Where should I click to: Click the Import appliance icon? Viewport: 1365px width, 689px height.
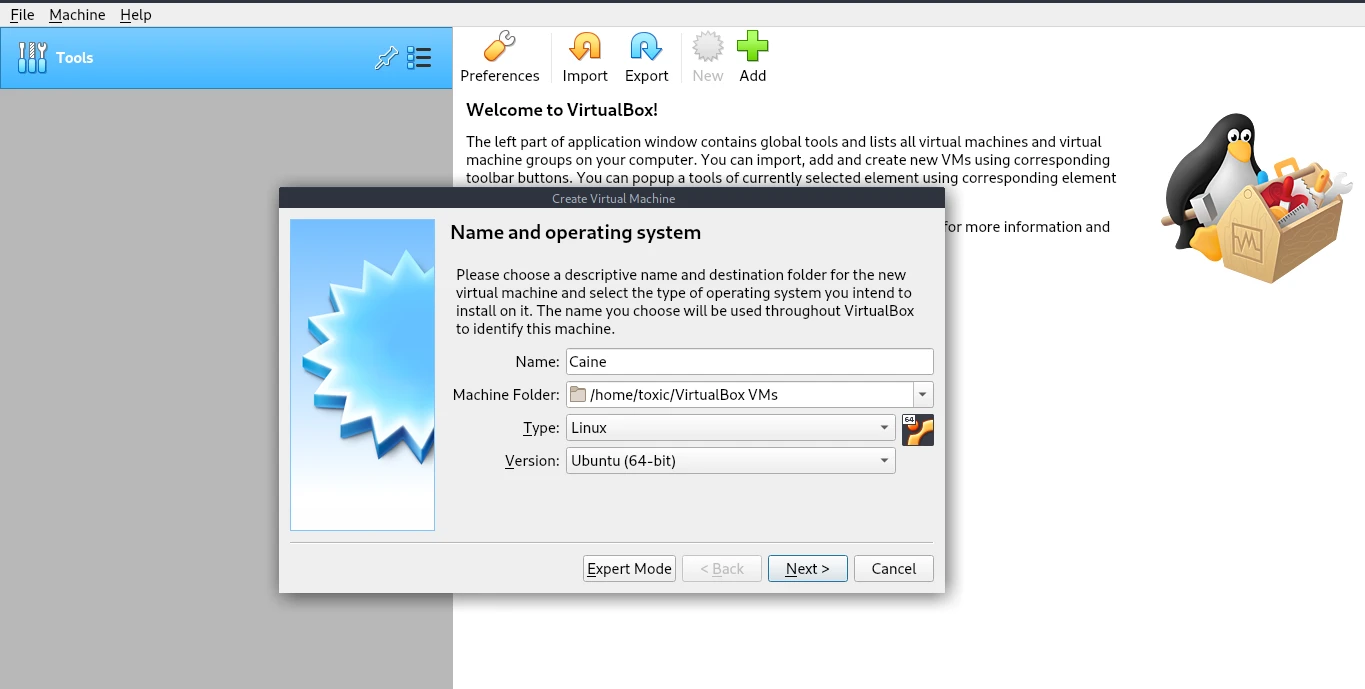tap(584, 56)
